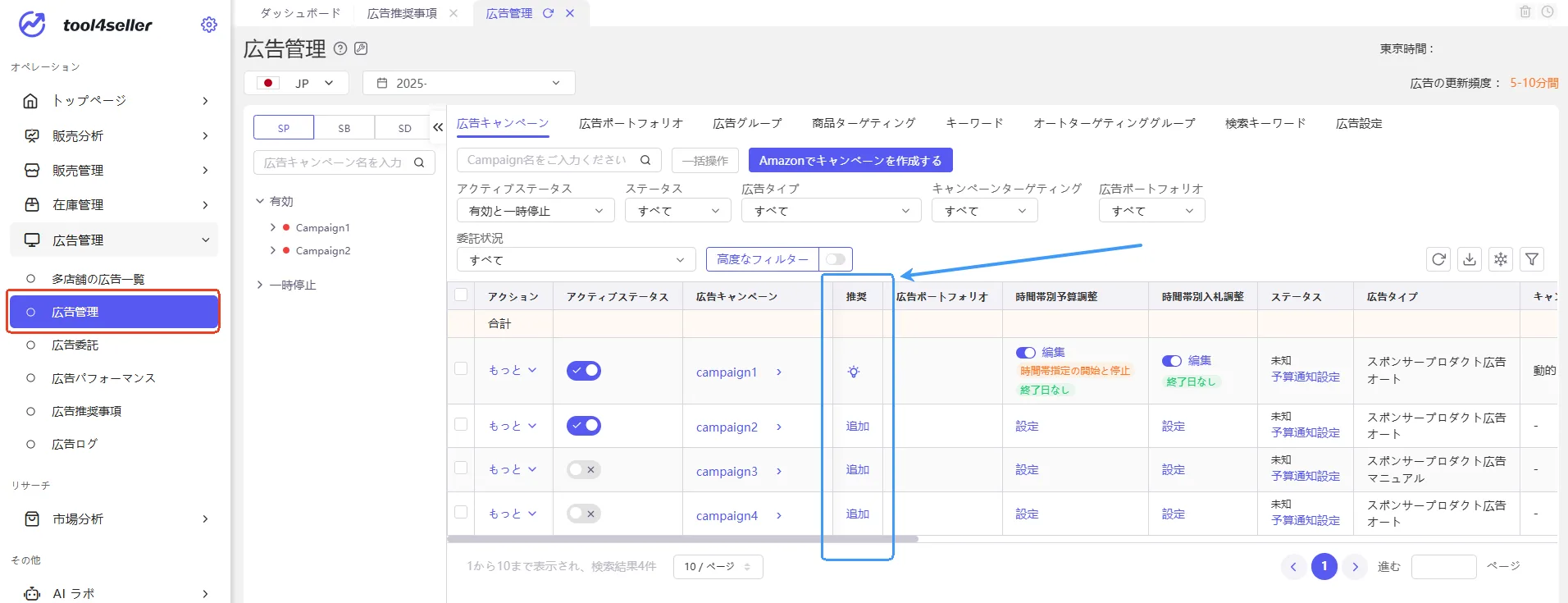Refresh the table with the circular arrow button

pyautogui.click(x=1438, y=259)
